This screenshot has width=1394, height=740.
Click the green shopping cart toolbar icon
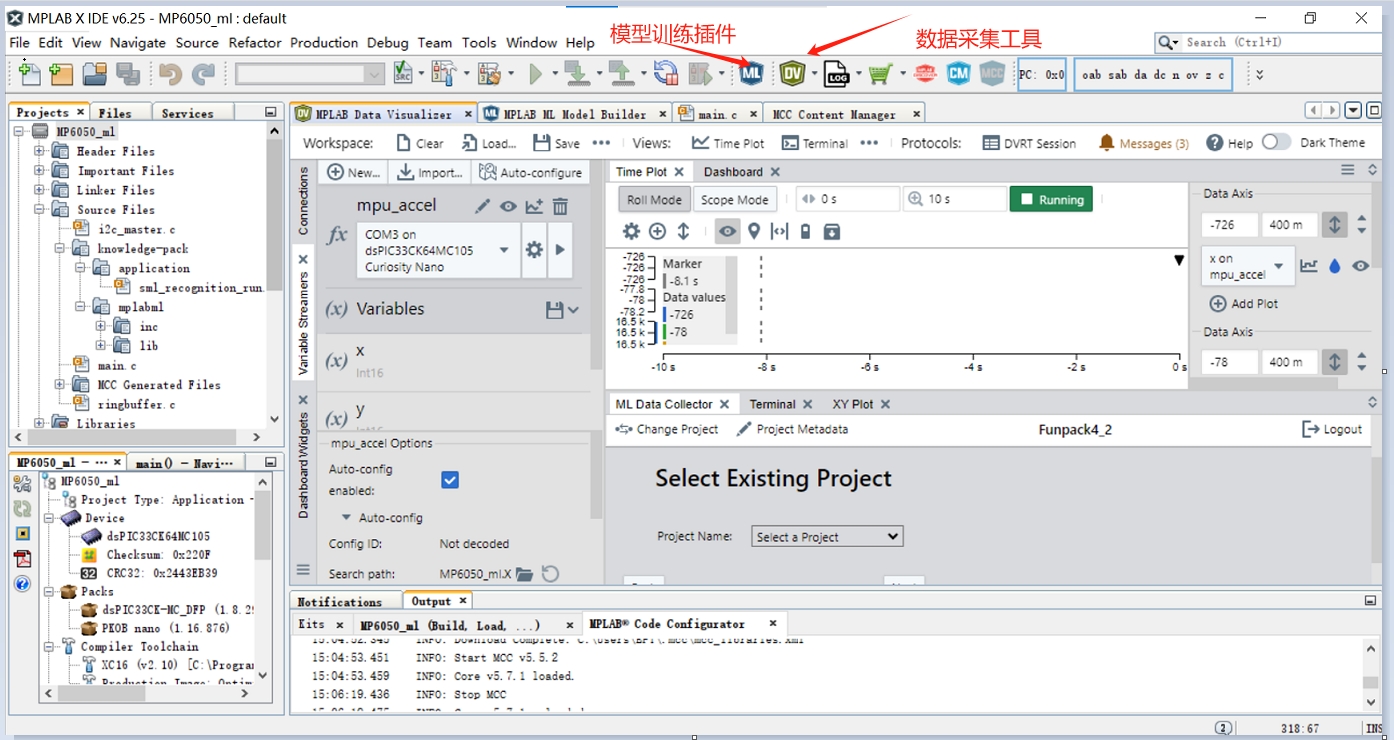tap(879, 74)
